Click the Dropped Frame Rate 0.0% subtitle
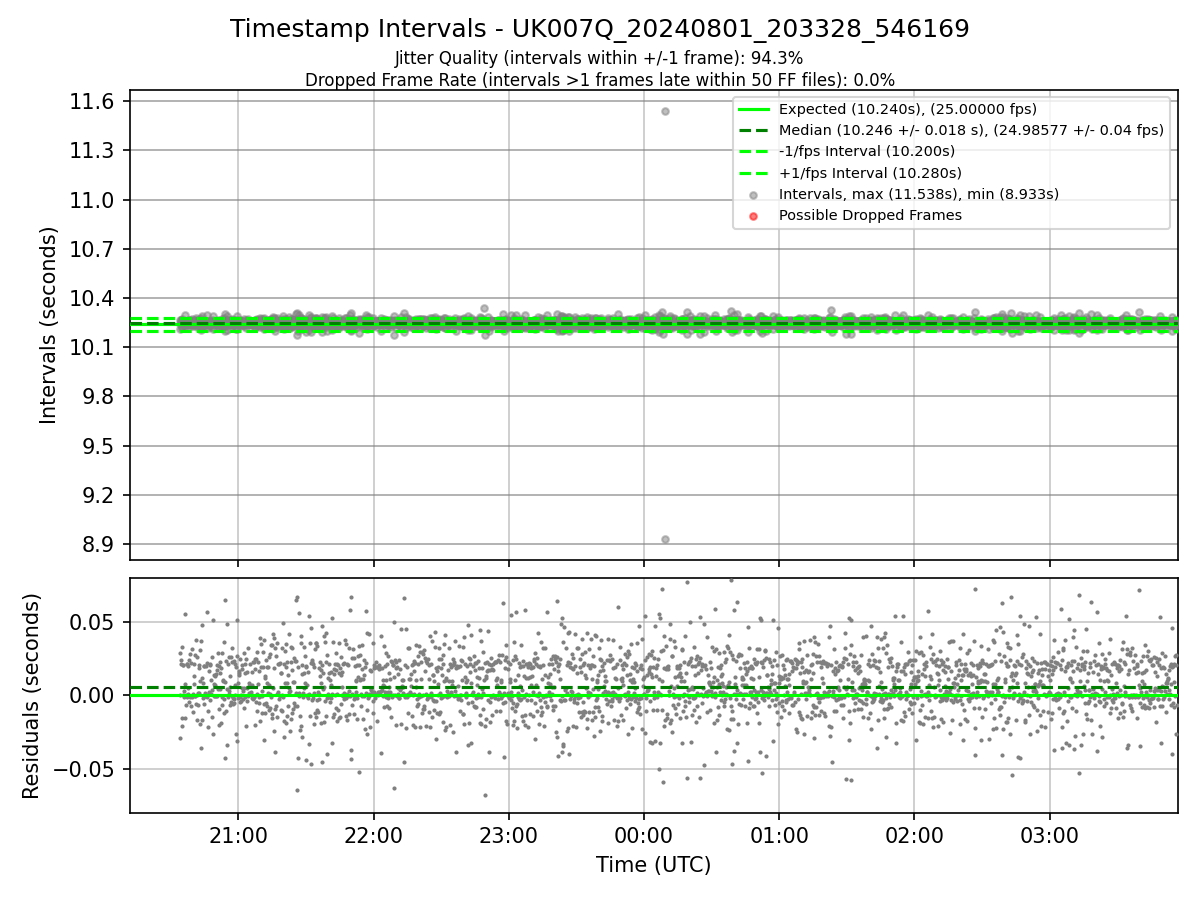Screen dimensions: 1200x900 tap(599, 80)
